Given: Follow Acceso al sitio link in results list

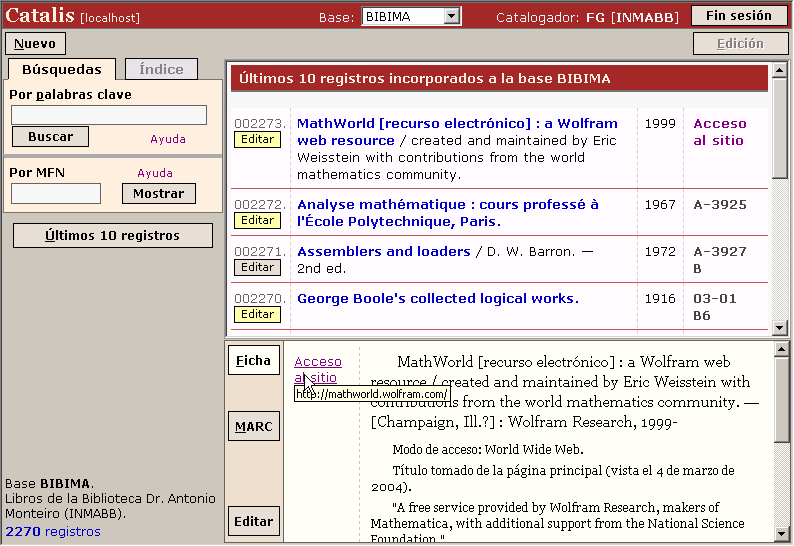Looking at the screenshot, I should coord(719,132).
